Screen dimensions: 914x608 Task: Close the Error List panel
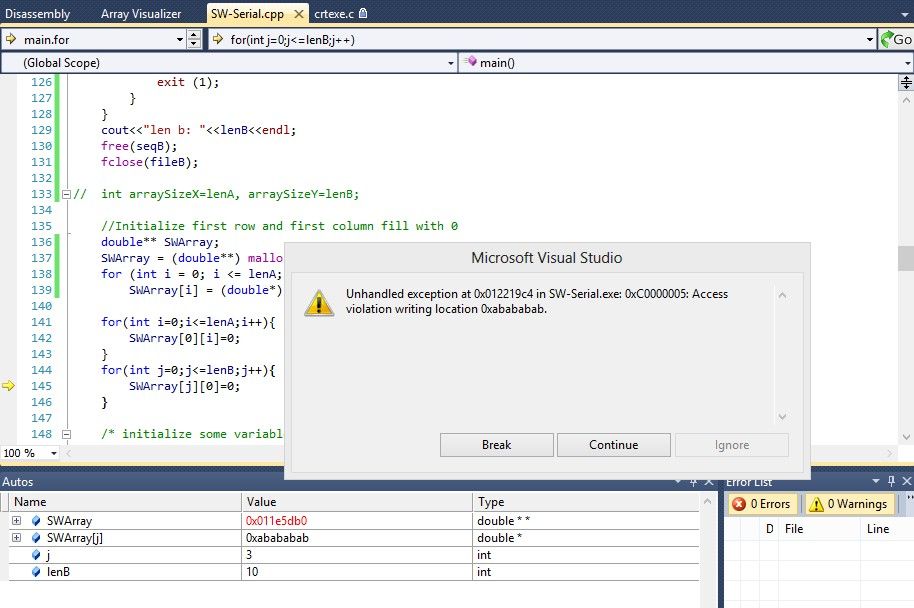[x=906, y=481]
